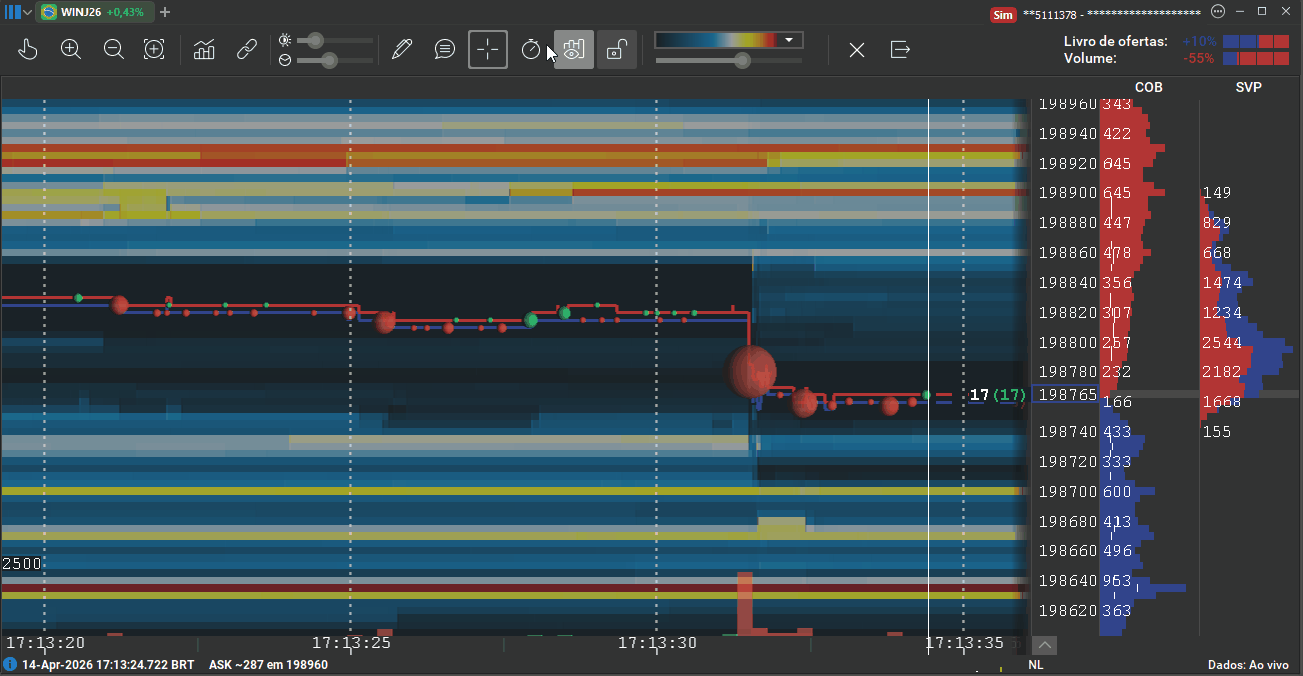The height and width of the screenshot is (676, 1303).
Task: Add a new tab with plus button
Action: pyautogui.click(x=165, y=12)
